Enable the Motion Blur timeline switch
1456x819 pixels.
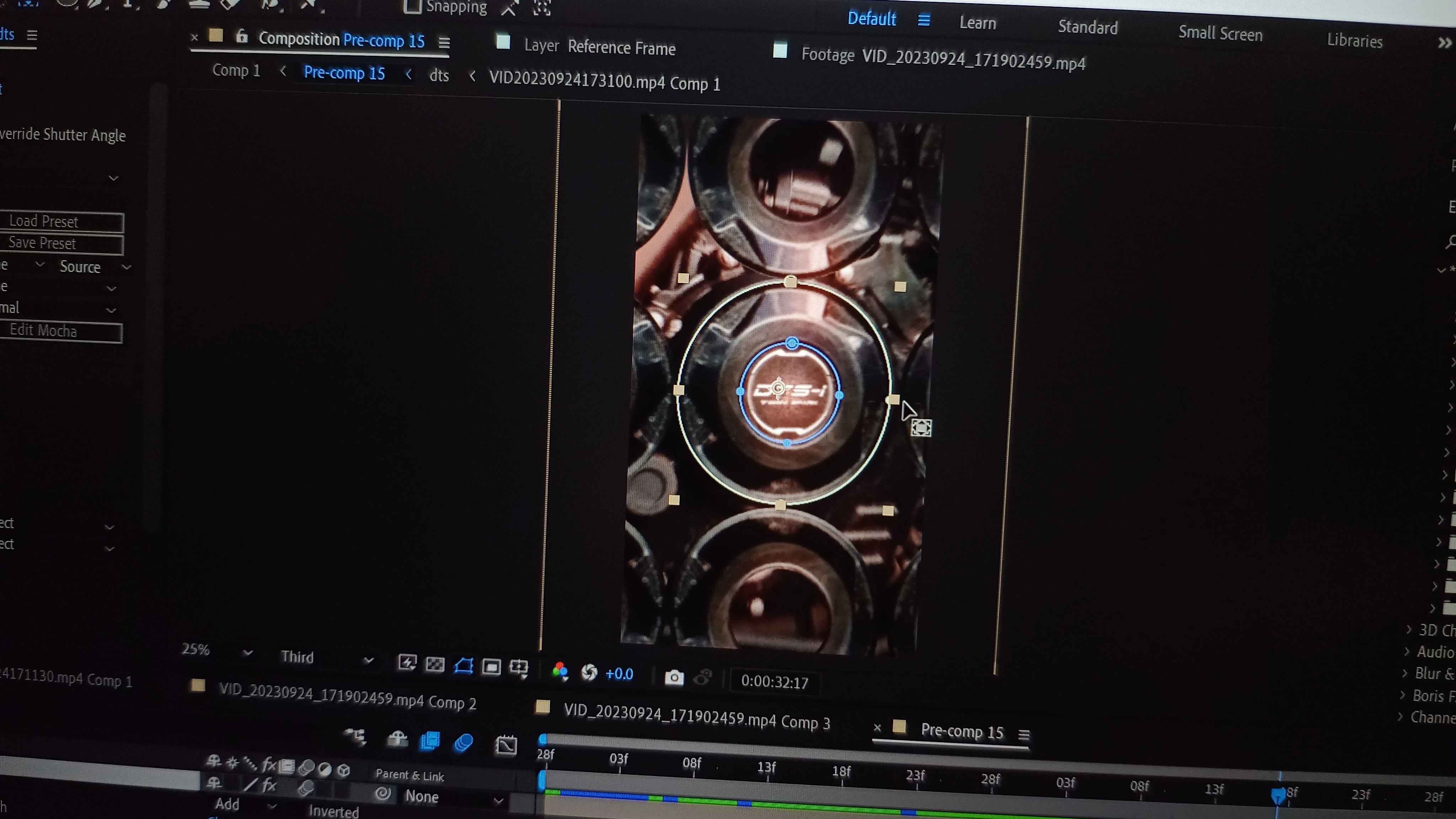[464, 742]
